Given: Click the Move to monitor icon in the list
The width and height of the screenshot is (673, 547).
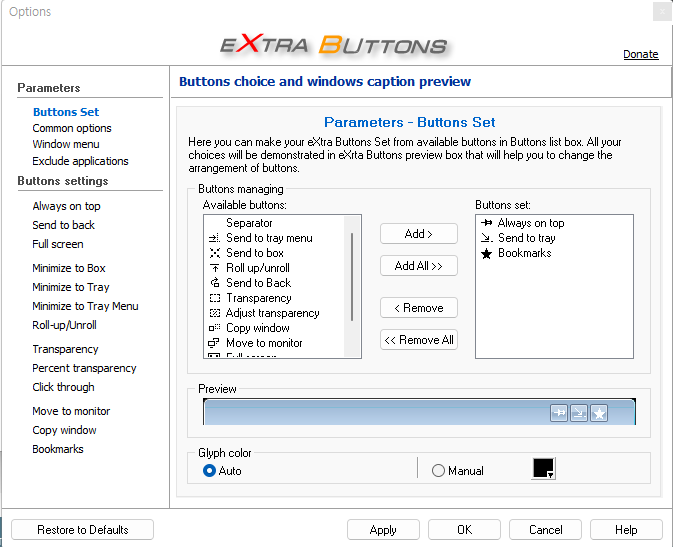Looking at the screenshot, I should coord(214,343).
